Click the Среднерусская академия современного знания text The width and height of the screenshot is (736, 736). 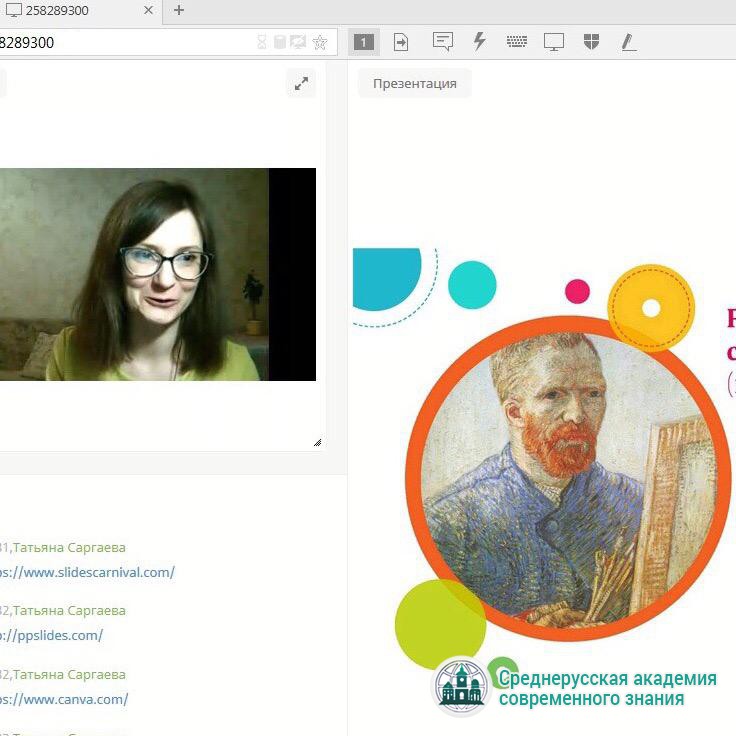(607, 689)
